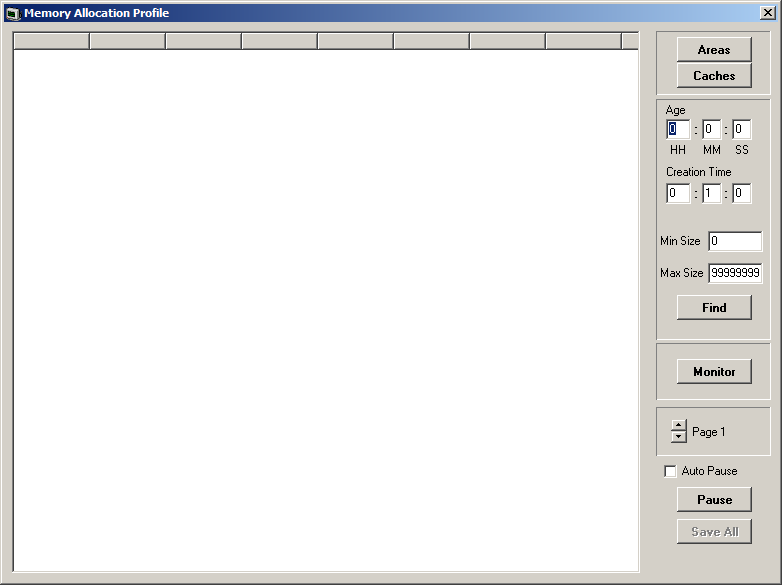This screenshot has height=585, width=782.
Task: Select the Creation Time minutes field showing 1
Action: pyautogui.click(x=711, y=193)
